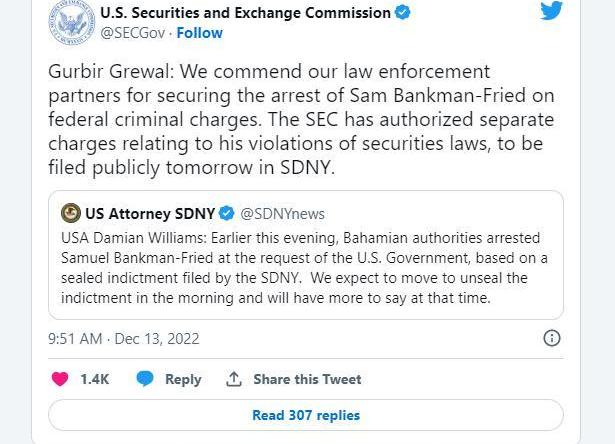Screen dimensions: 615x444
Task: Click the SEC verified badge checkmark
Action: point(403,13)
